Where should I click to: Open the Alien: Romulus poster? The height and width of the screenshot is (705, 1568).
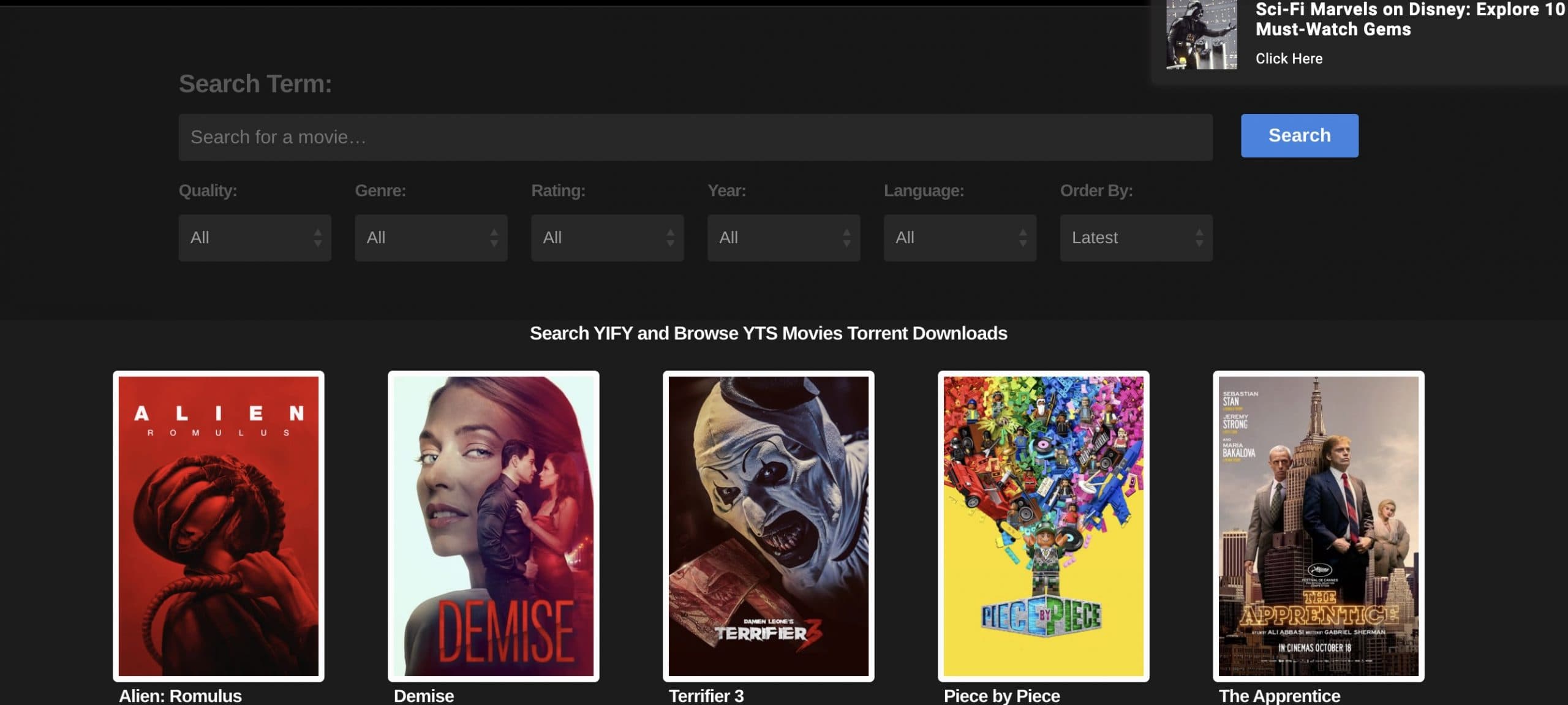[x=218, y=526]
